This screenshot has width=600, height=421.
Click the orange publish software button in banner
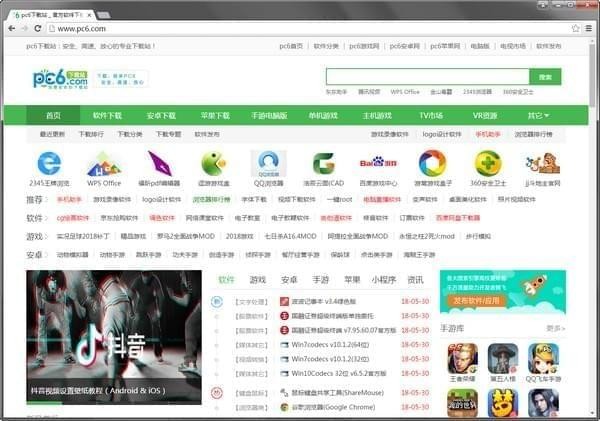click(477, 301)
